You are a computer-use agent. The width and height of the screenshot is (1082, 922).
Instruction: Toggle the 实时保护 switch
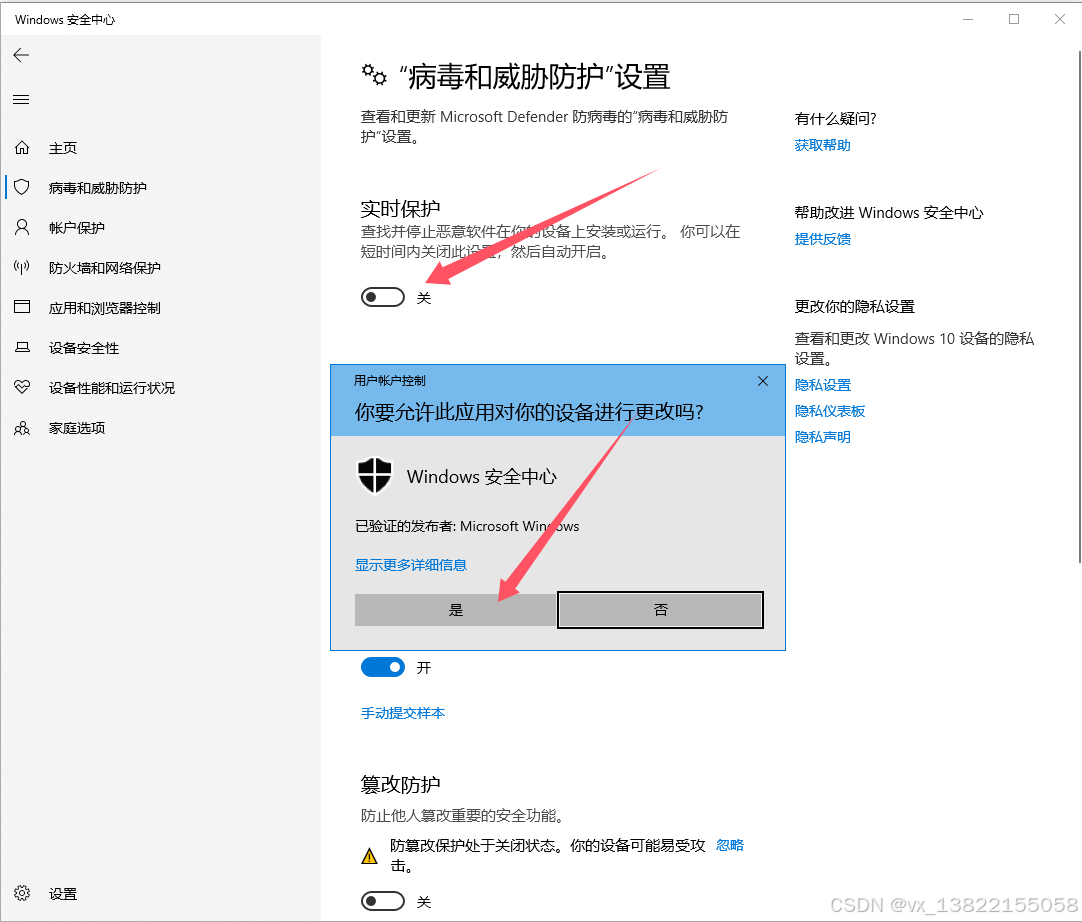383,297
